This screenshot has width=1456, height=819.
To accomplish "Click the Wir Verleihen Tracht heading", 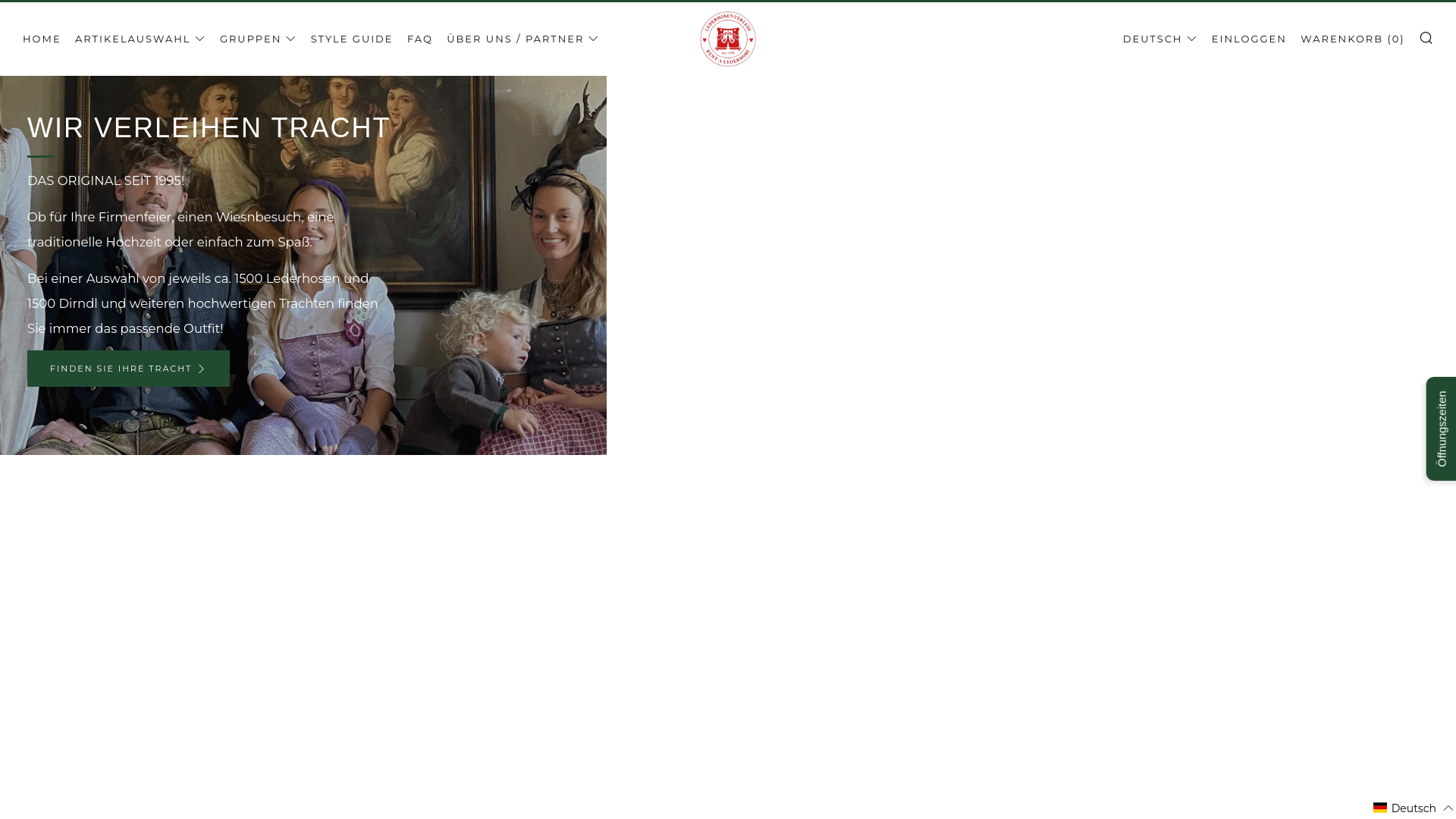I will [209, 127].
